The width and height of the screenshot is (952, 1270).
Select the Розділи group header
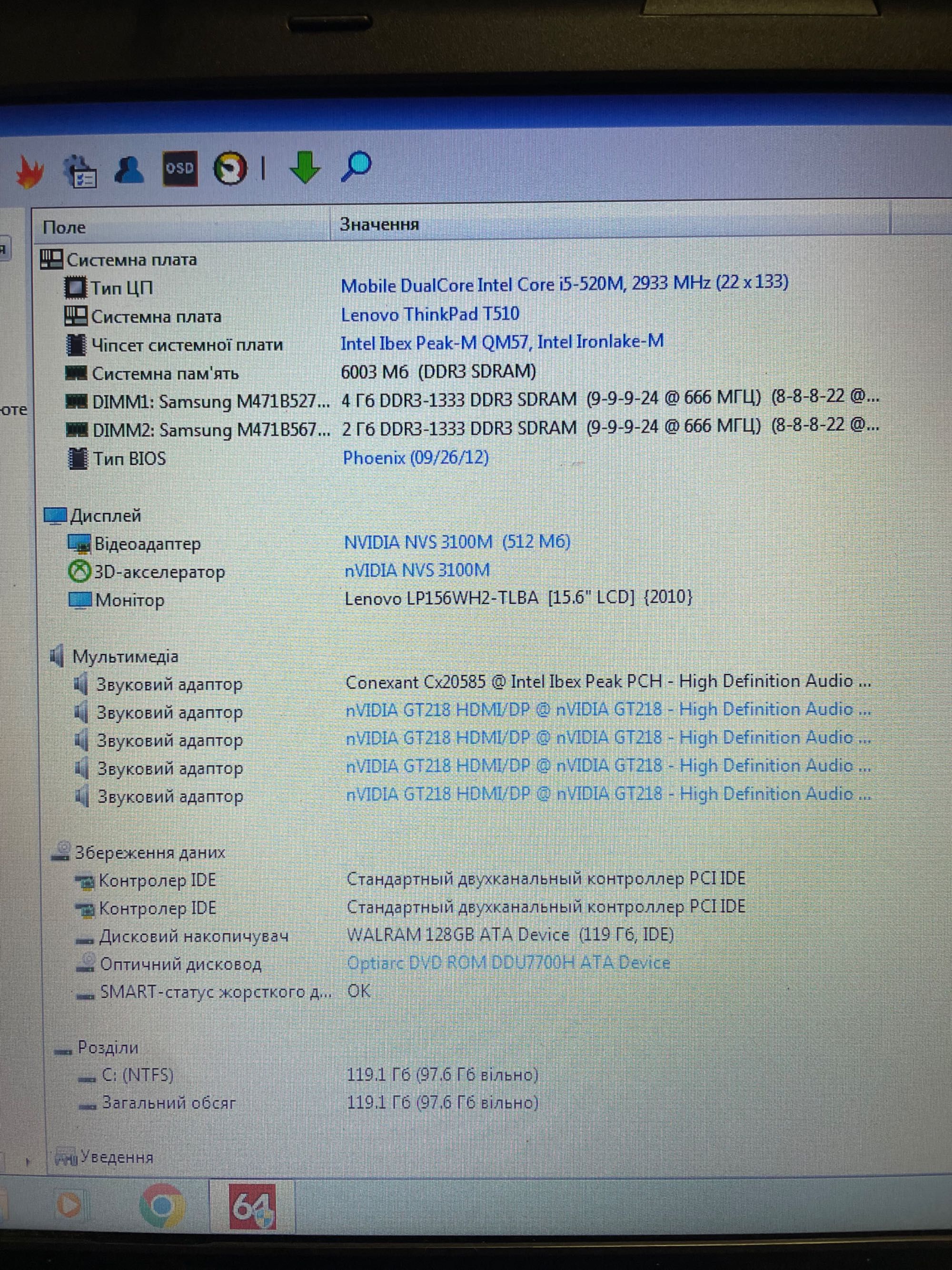click(97, 1047)
